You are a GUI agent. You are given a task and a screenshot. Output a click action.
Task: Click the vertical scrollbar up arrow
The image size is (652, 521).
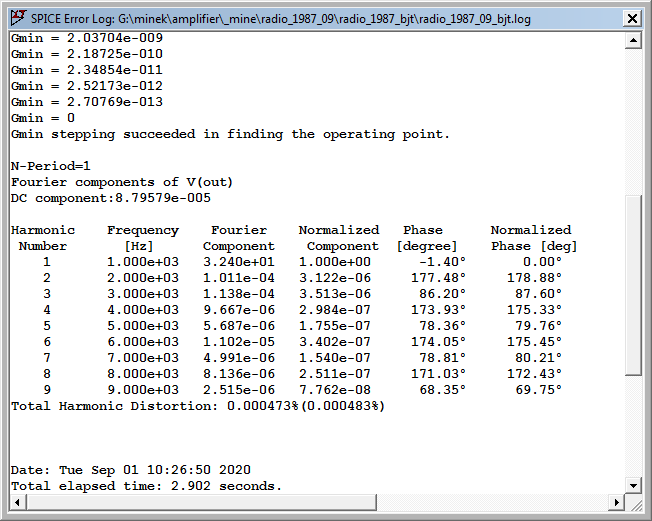(633, 40)
